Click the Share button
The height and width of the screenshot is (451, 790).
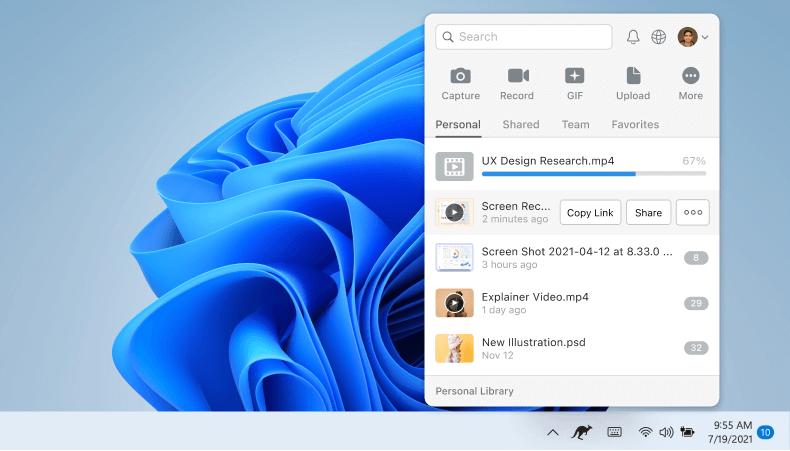648,212
